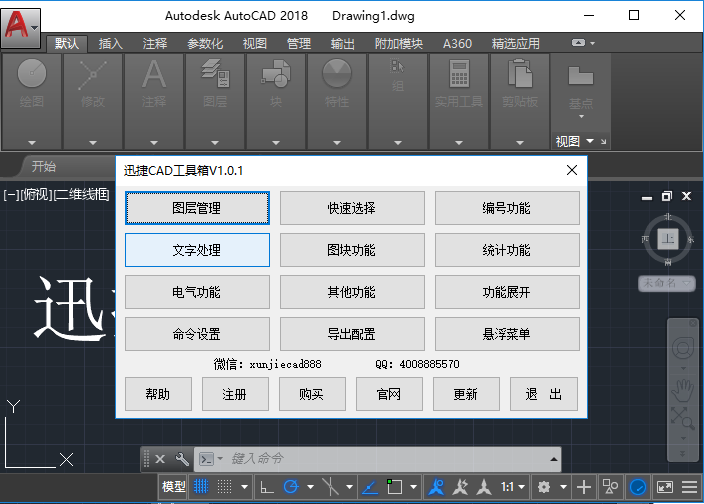Switch to the 管理 ribbon tab
704x504 pixels.
[299, 44]
